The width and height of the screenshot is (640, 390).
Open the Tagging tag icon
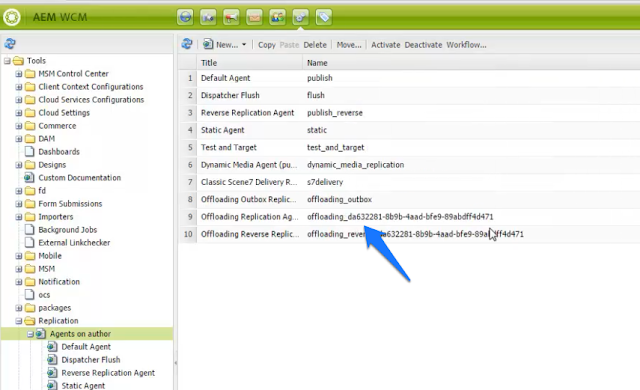[x=324, y=18]
